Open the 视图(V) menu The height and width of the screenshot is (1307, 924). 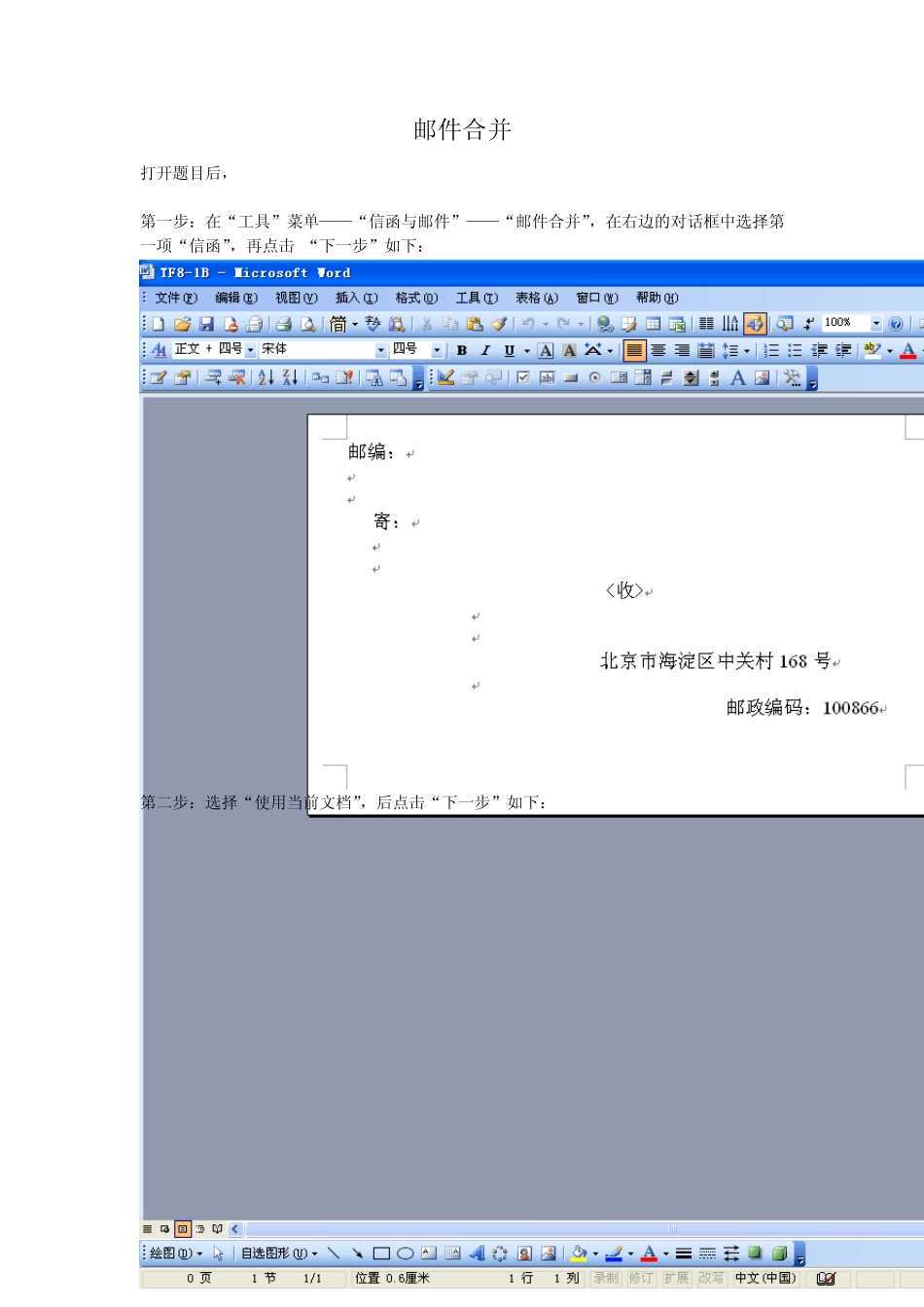point(297,299)
